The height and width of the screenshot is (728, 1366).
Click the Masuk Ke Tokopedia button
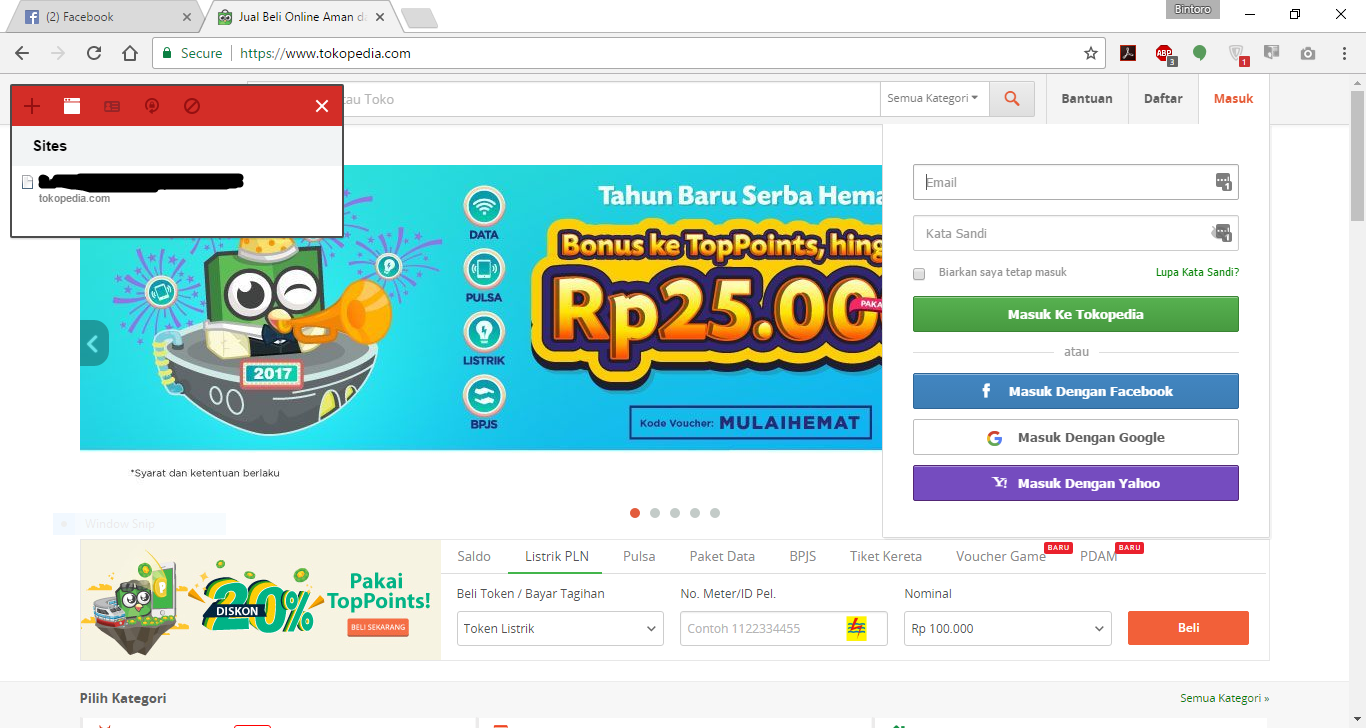(x=1076, y=314)
